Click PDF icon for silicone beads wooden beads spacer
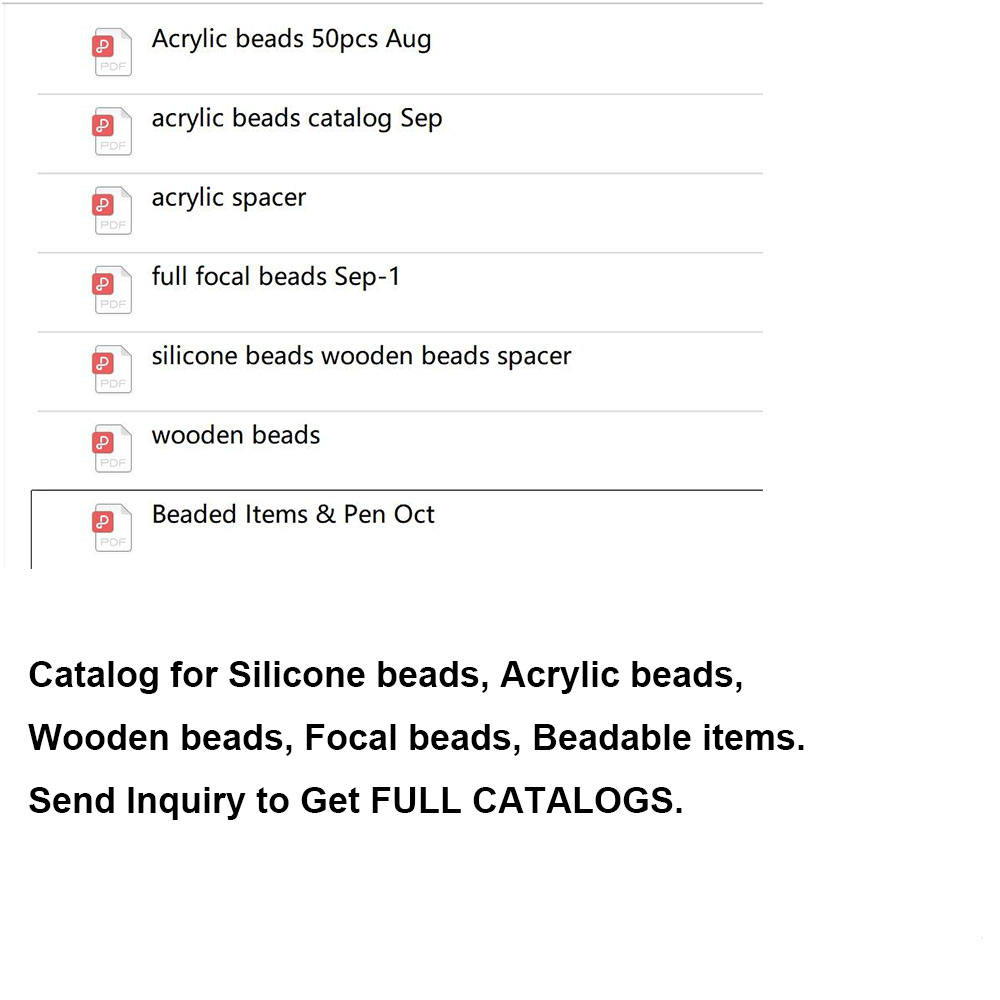This screenshot has height=1000, width=1000. tap(112, 369)
